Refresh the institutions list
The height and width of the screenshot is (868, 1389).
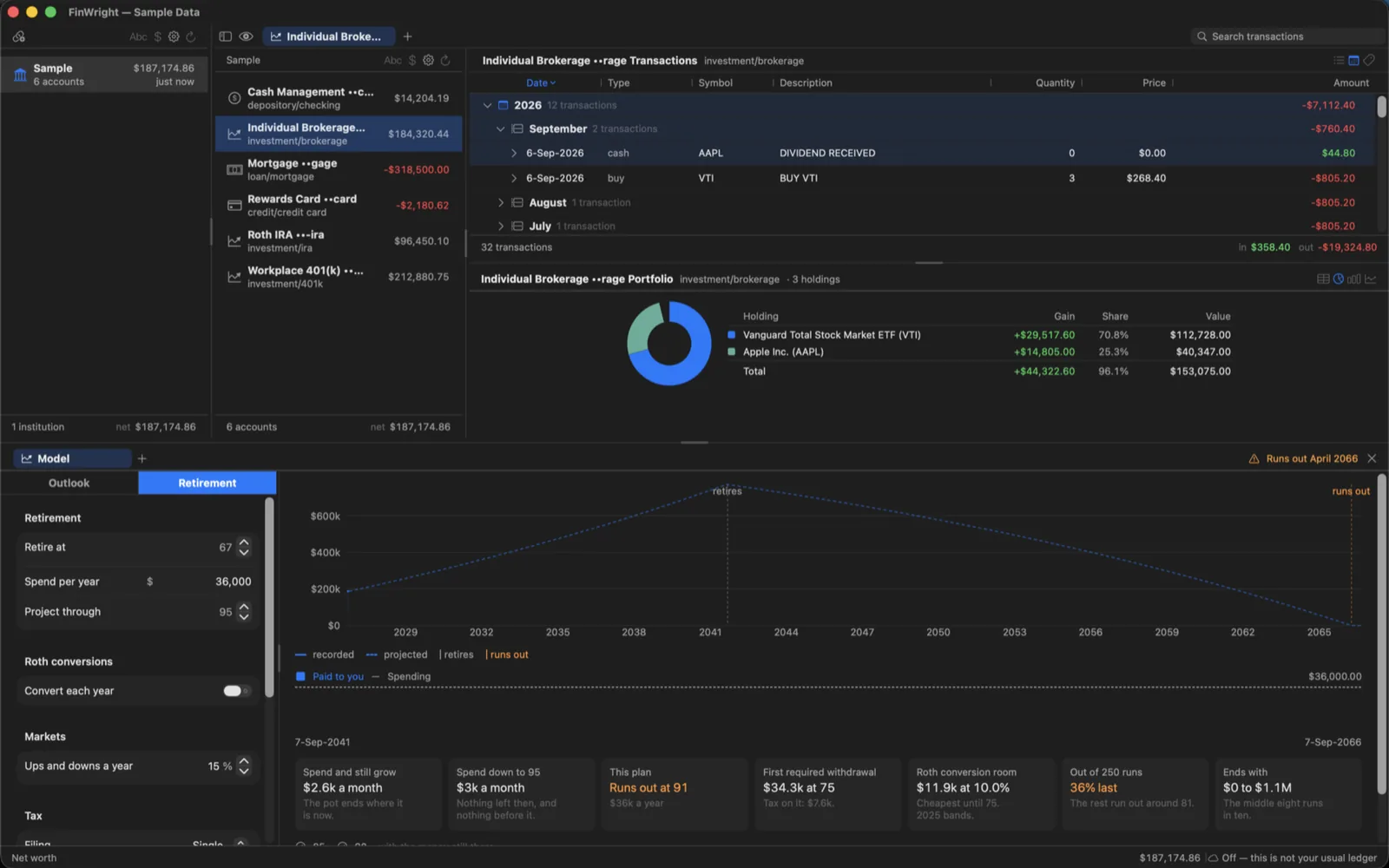191,36
